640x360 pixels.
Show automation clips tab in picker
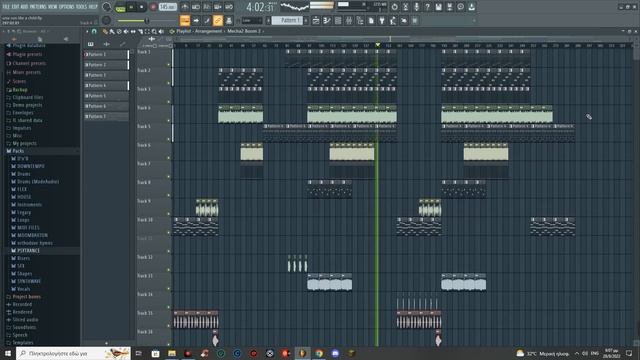(x=122, y=44)
